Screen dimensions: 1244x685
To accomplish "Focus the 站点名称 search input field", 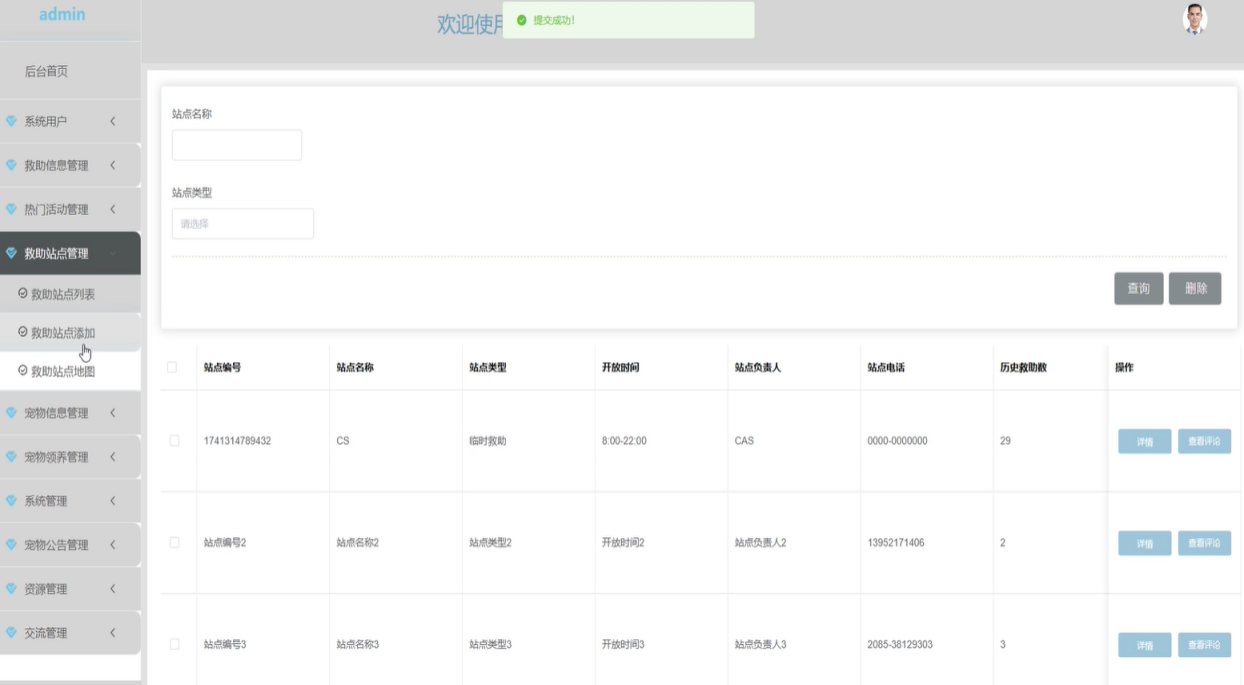I will pyautogui.click(x=237, y=145).
